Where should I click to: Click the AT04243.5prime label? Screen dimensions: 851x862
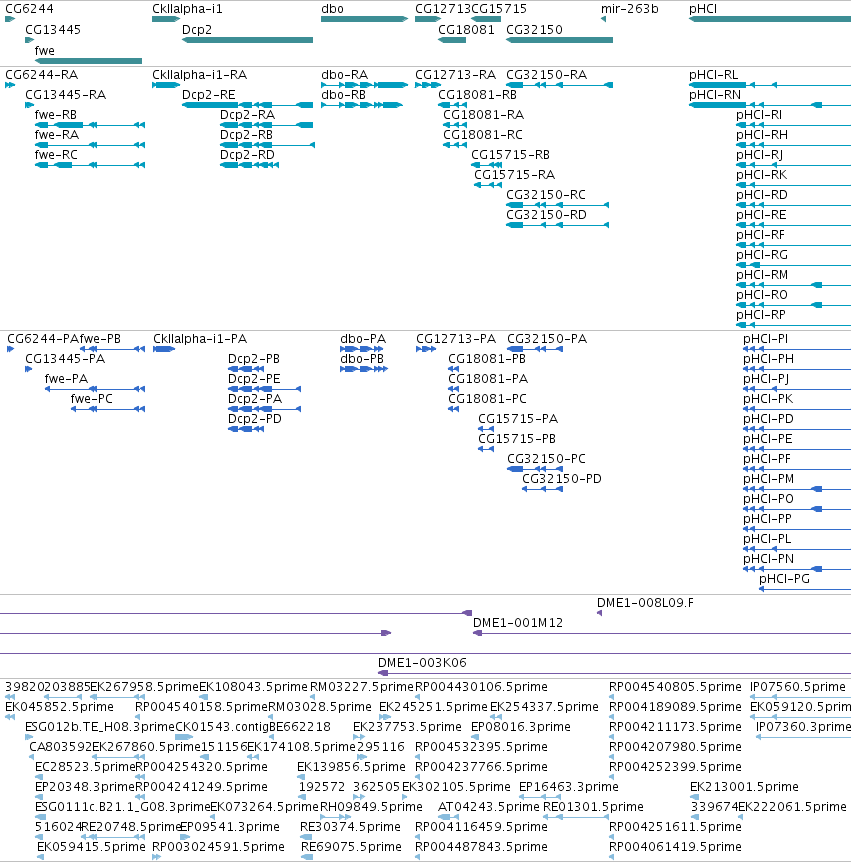pos(489,806)
